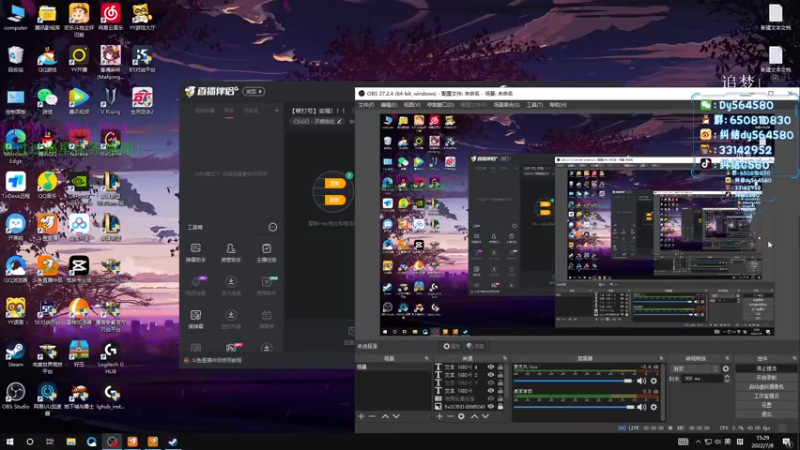Screen dimensions: 800x450
Task: Lock the 文本 (GDI+) 4 source
Action: click(x=501, y=367)
